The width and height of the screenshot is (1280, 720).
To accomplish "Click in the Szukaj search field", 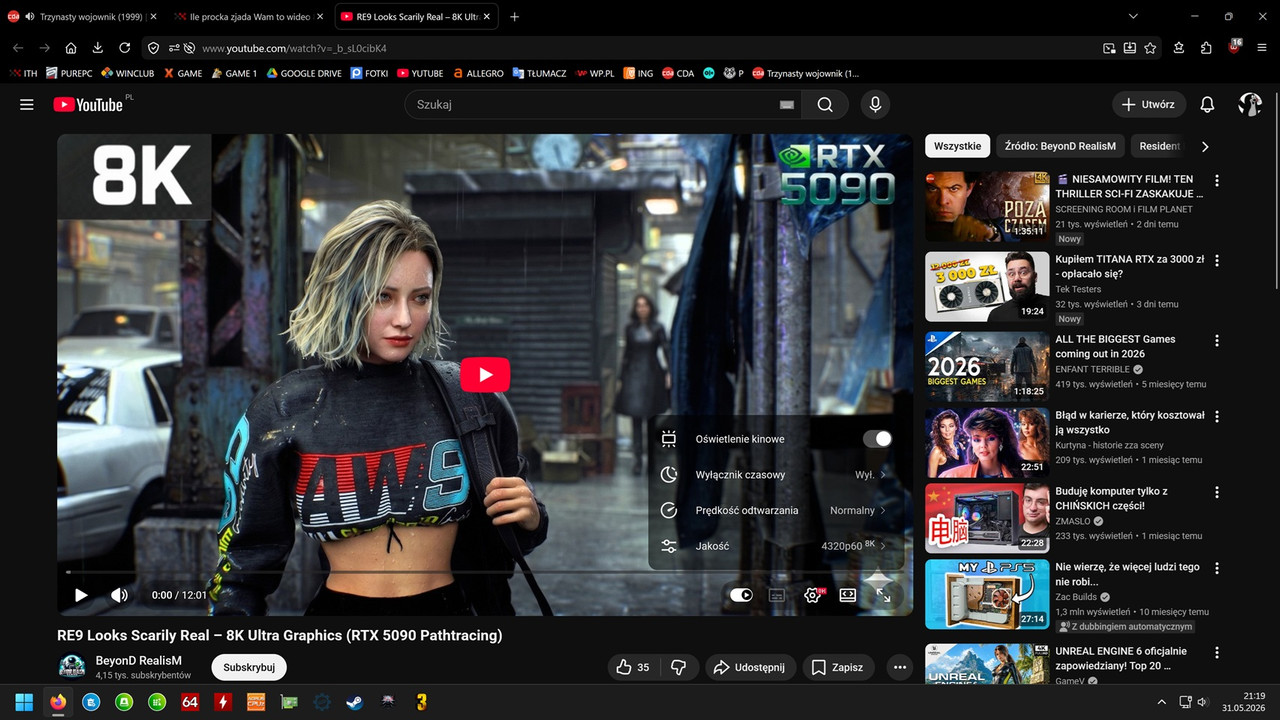I will coord(590,104).
